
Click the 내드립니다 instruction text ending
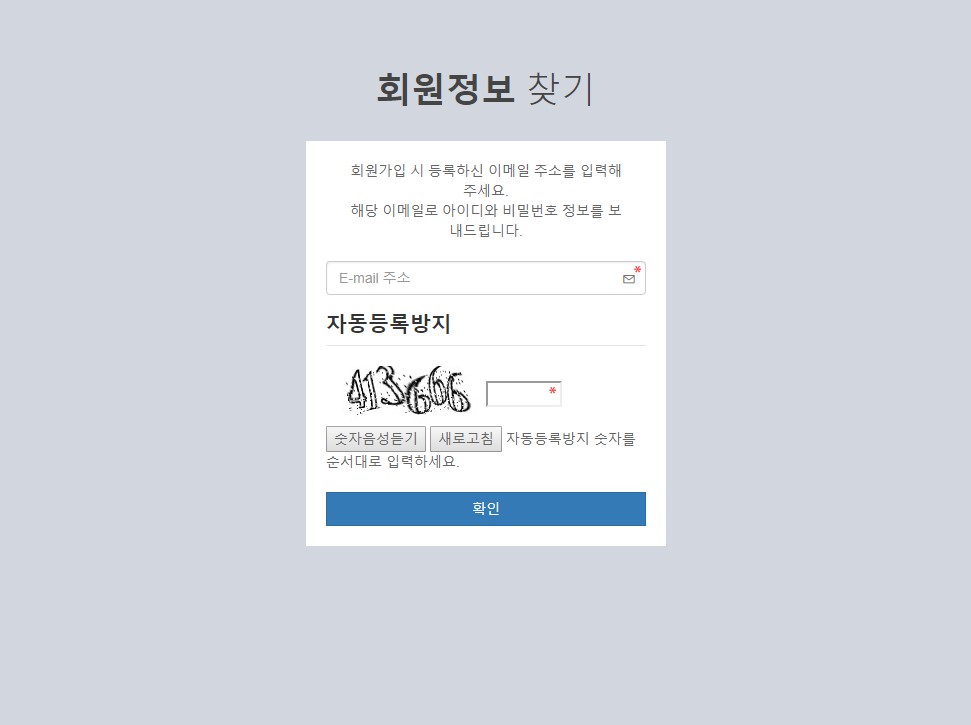click(486, 231)
